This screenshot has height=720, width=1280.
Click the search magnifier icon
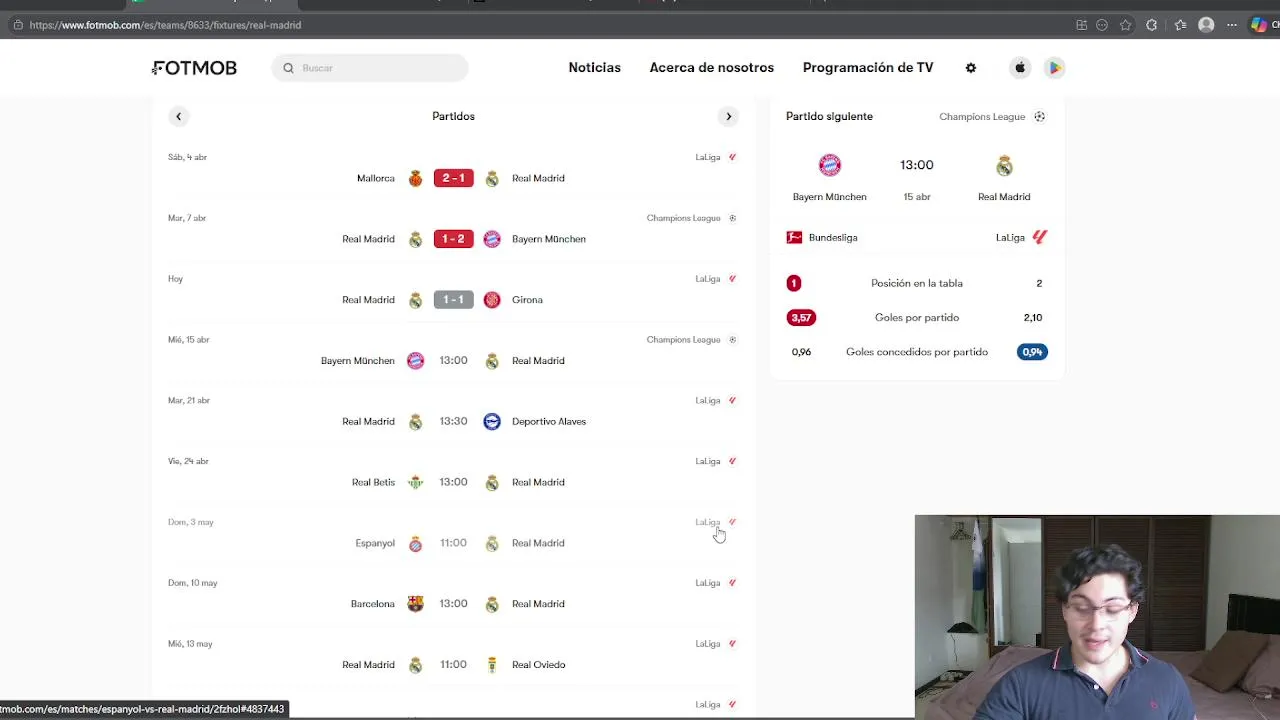288,68
